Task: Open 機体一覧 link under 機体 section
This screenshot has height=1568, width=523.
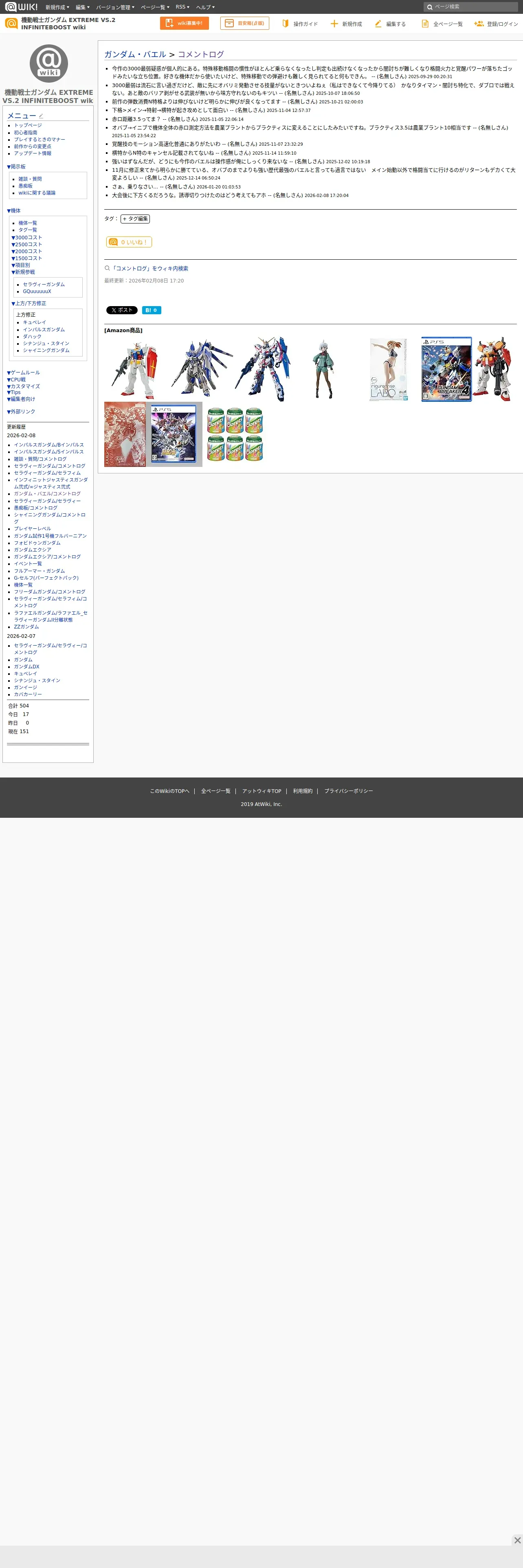Action: pyautogui.click(x=27, y=223)
